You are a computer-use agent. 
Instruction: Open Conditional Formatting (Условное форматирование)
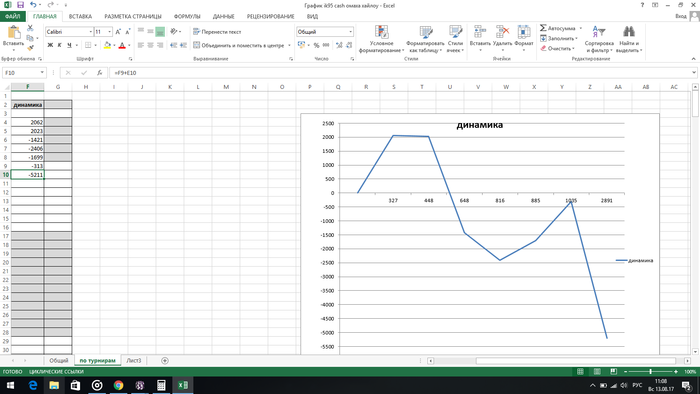click(x=381, y=39)
